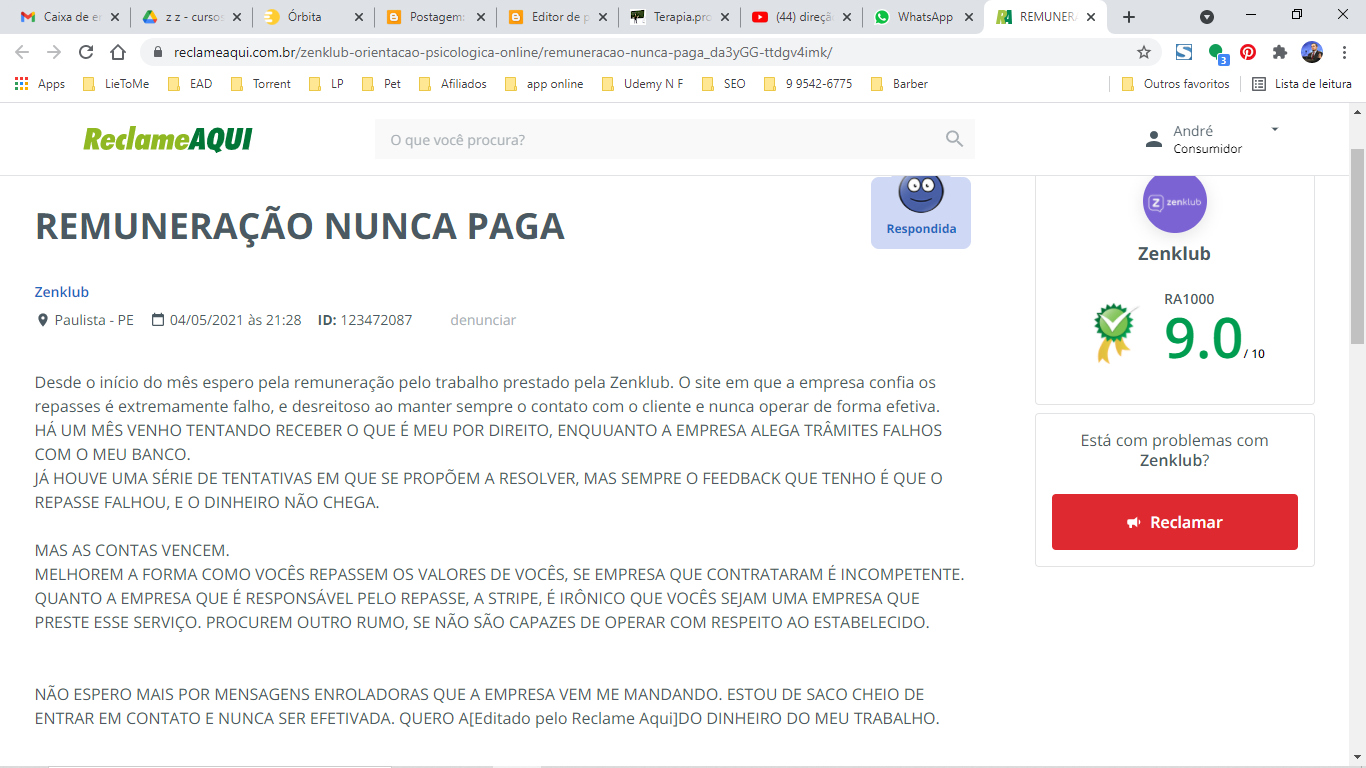
Task: Open the app online bookmark folder
Action: [543, 84]
